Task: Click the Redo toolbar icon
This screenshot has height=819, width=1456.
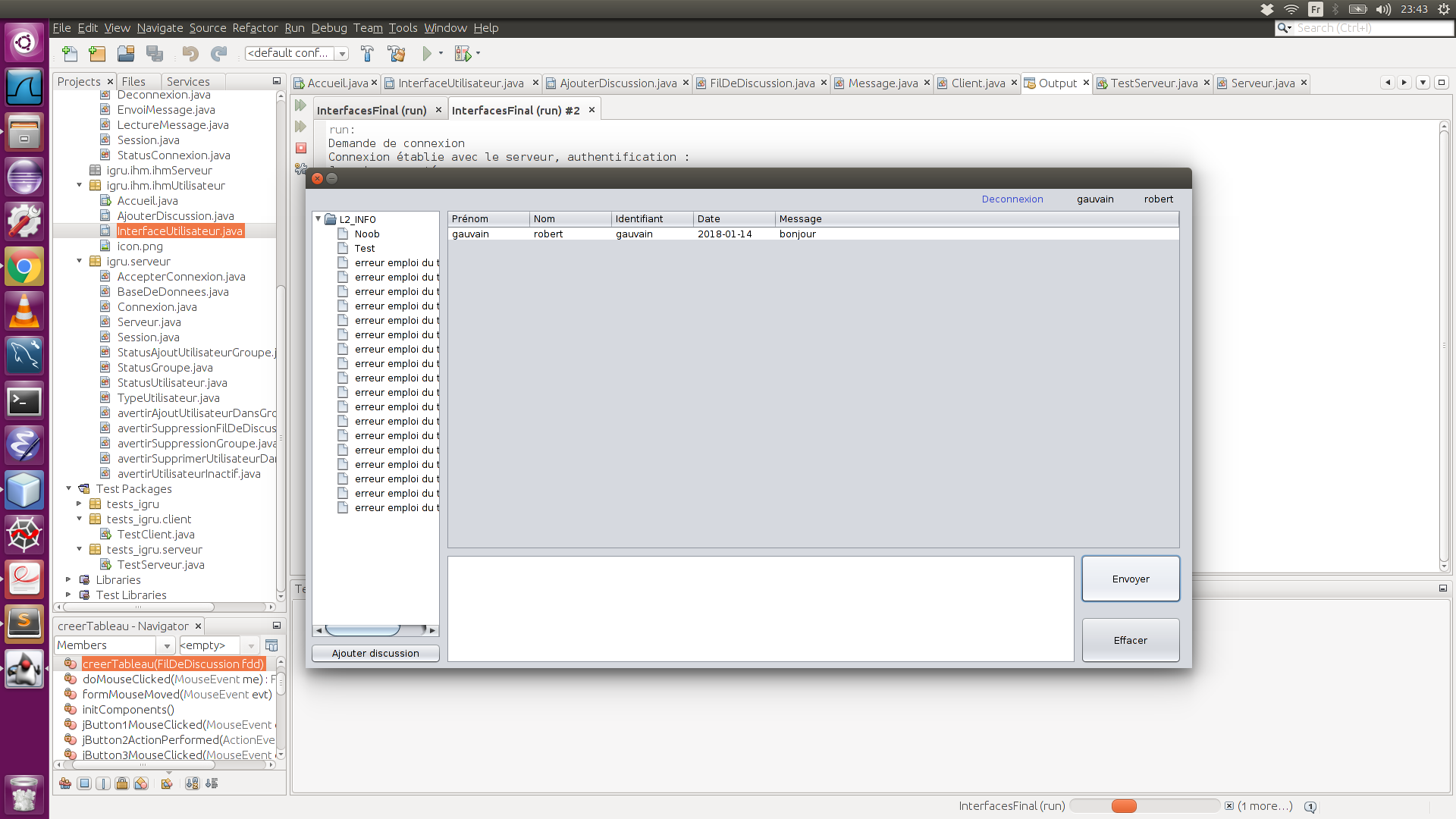Action: 218,53
